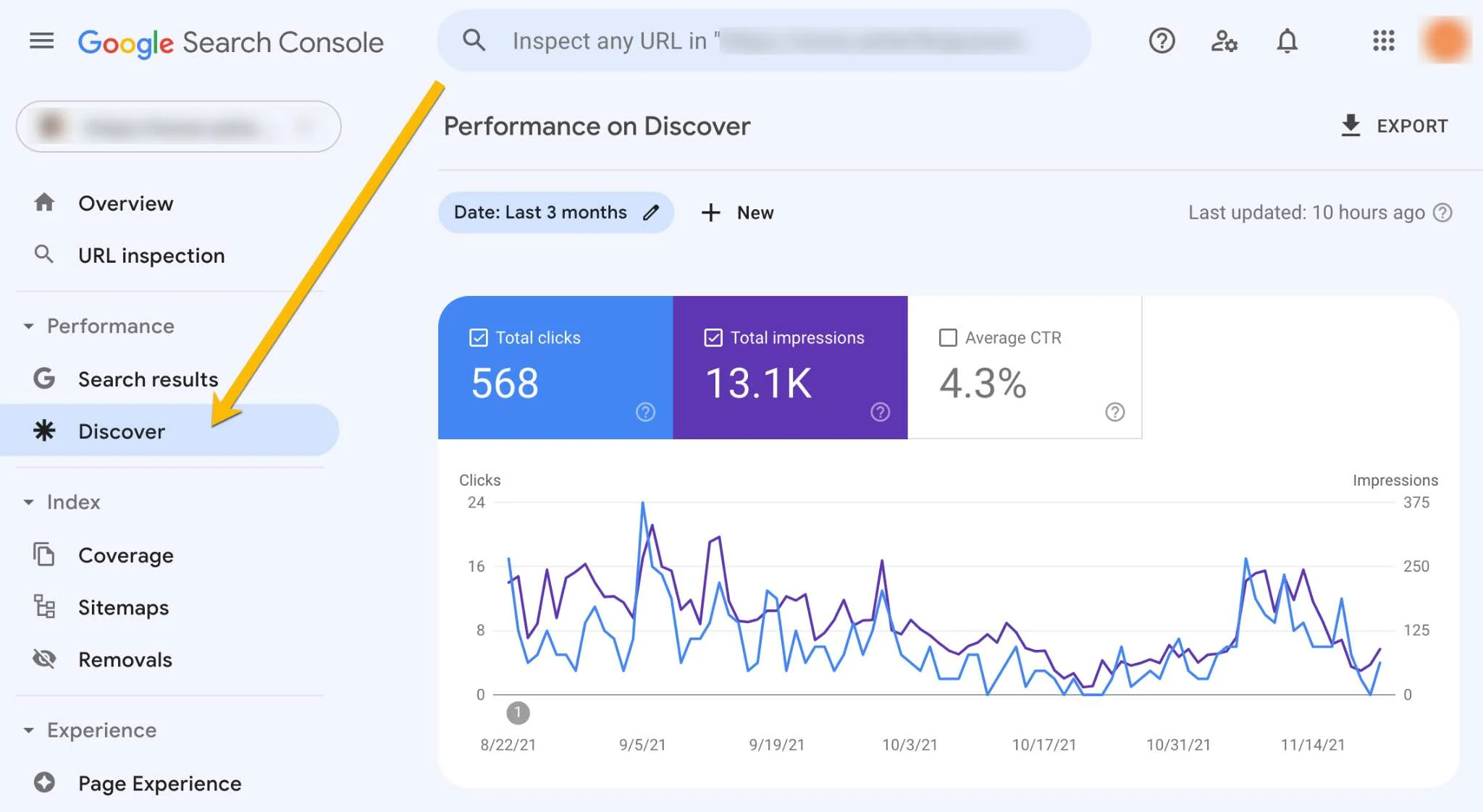The height and width of the screenshot is (812, 1483).
Task: Click the Discover asterisk icon
Action: (x=44, y=431)
